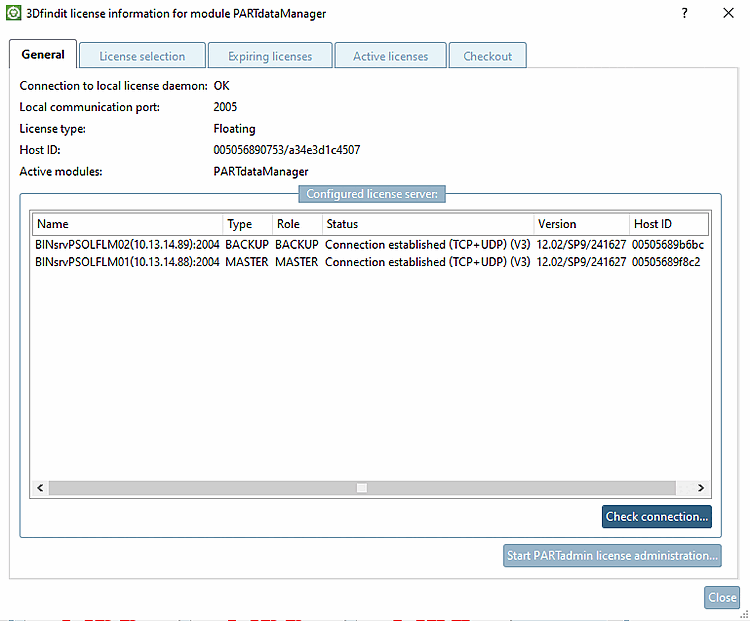The width and height of the screenshot is (750, 621).
Task: Switch to the Active licenses tab
Action: [391, 56]
